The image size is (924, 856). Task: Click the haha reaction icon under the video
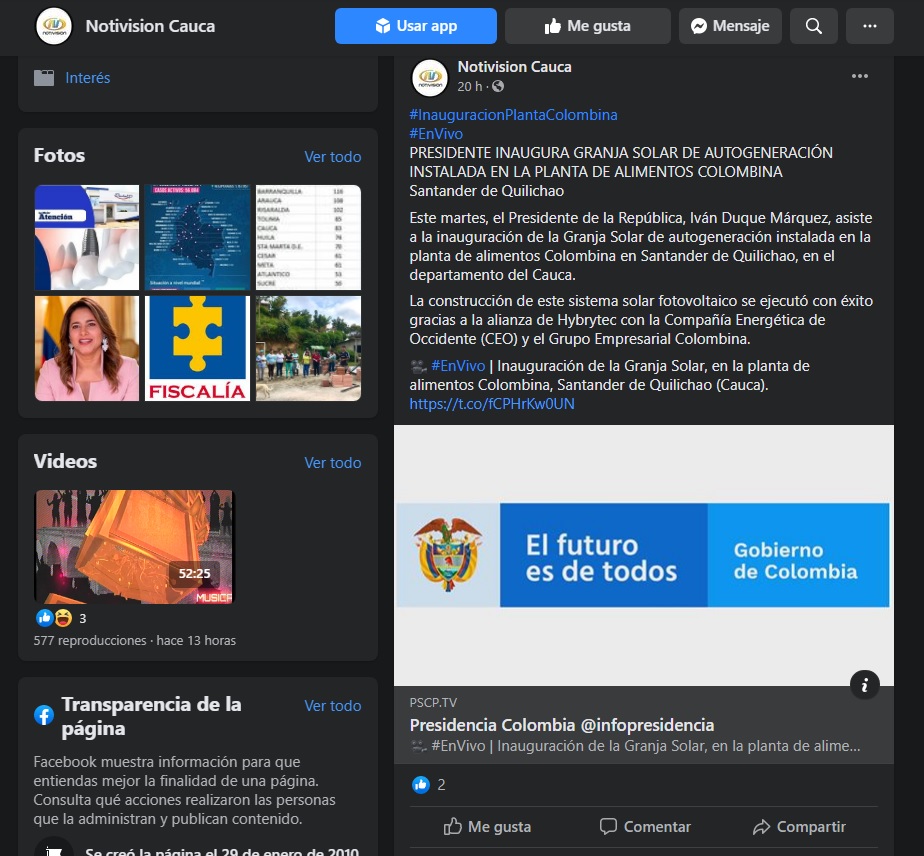coord(63,618)
